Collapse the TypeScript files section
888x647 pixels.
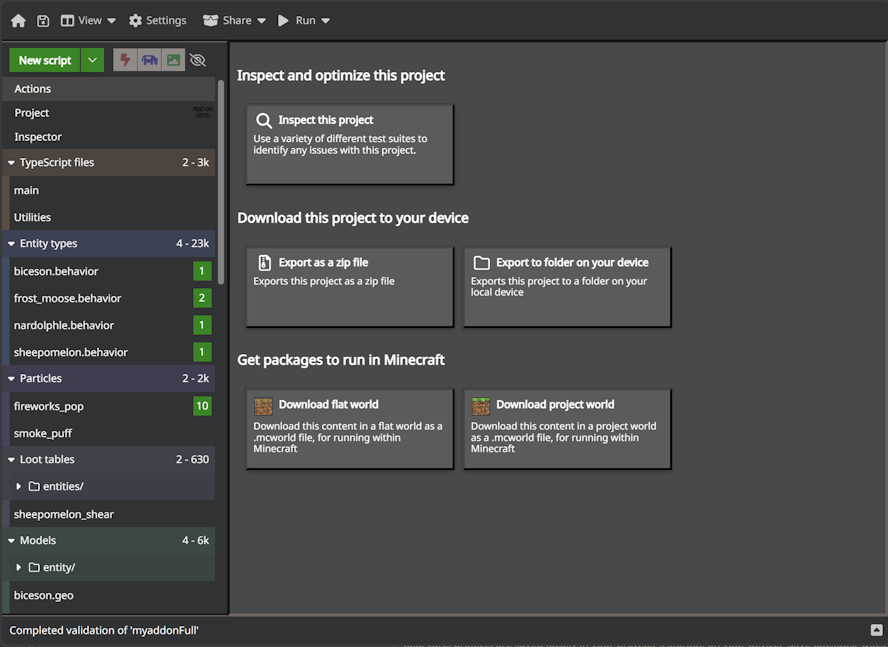point(10,162)
